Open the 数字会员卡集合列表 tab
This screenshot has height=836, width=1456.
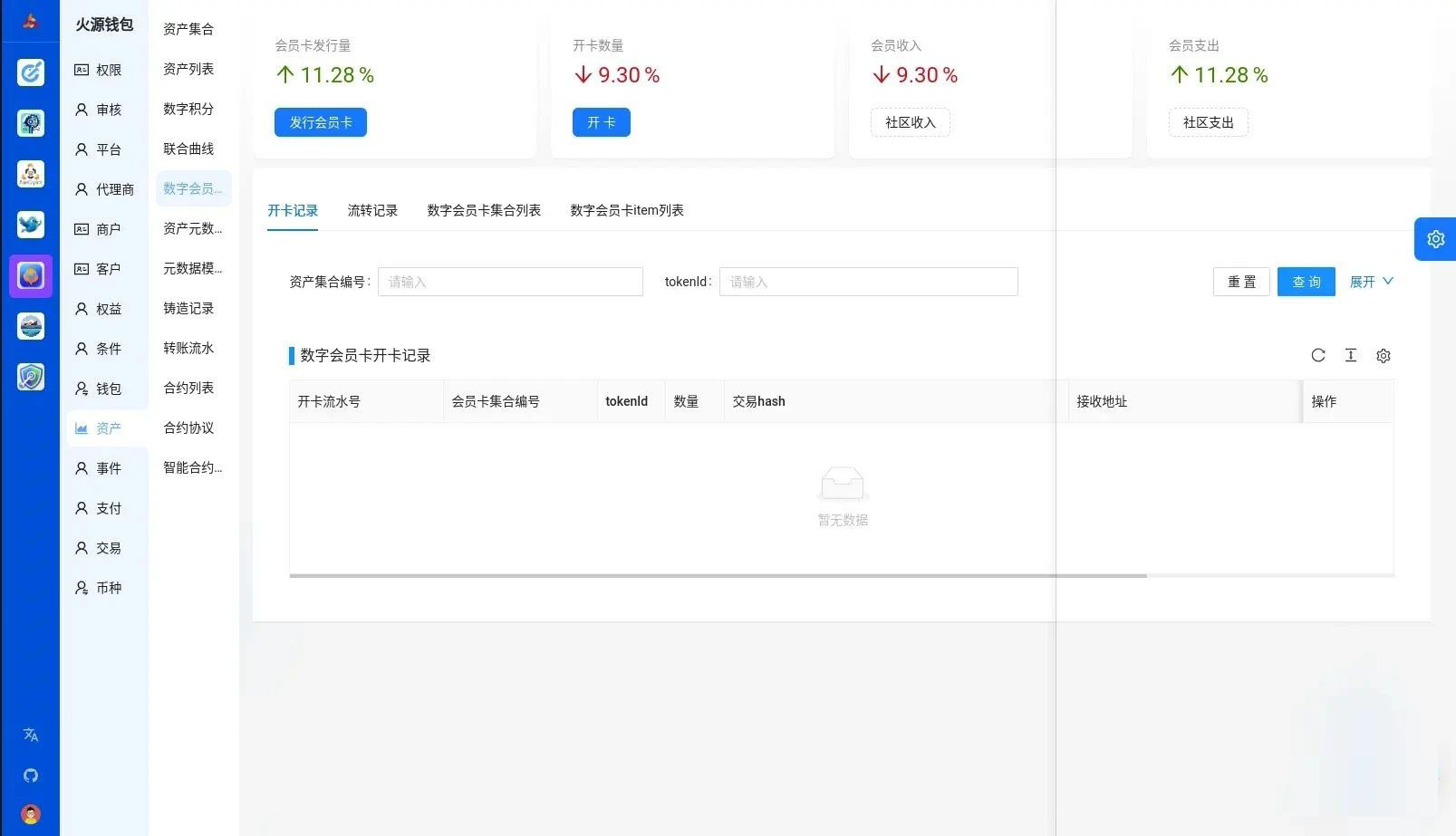(x=484, y=210)
